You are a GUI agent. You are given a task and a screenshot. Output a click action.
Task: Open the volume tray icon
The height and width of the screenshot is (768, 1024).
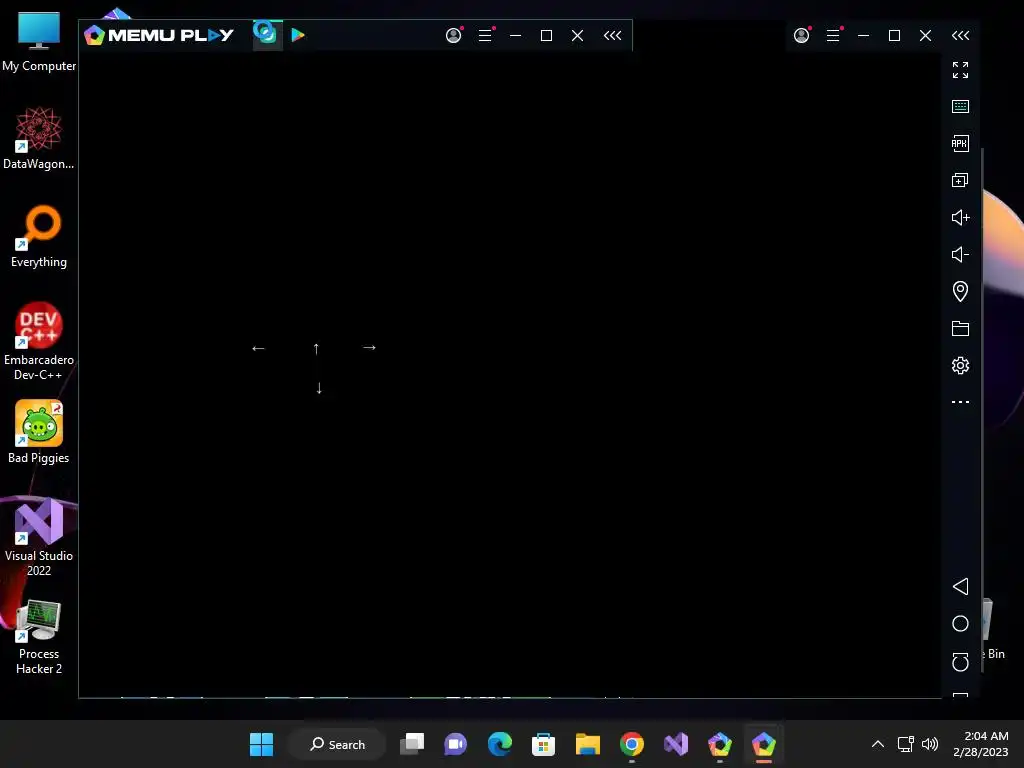930,744
